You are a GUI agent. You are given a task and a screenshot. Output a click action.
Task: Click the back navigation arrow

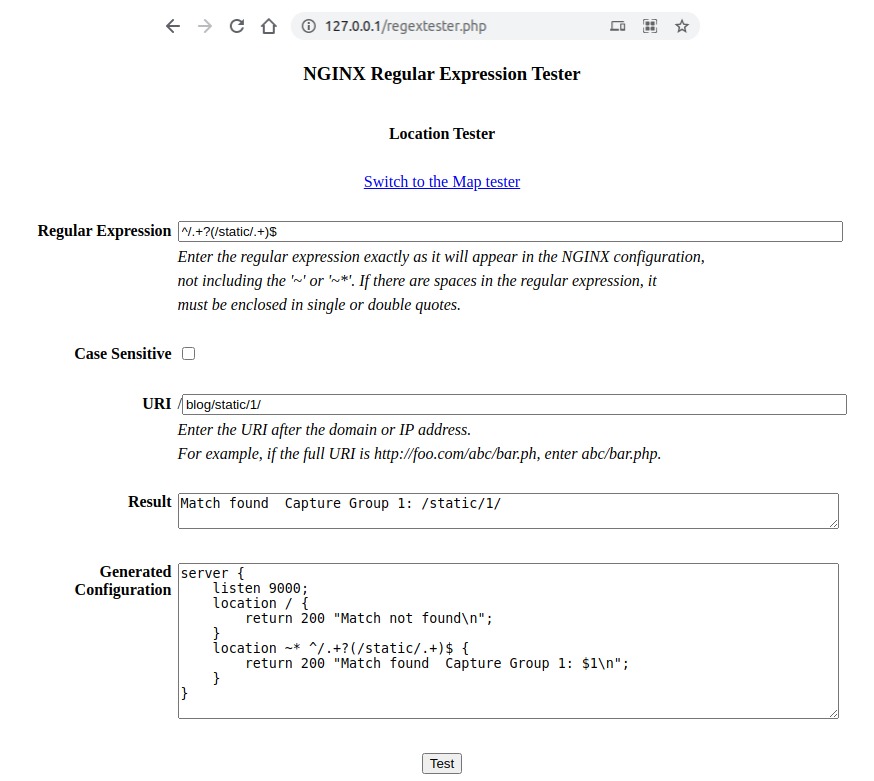click(x=172, y=26)
